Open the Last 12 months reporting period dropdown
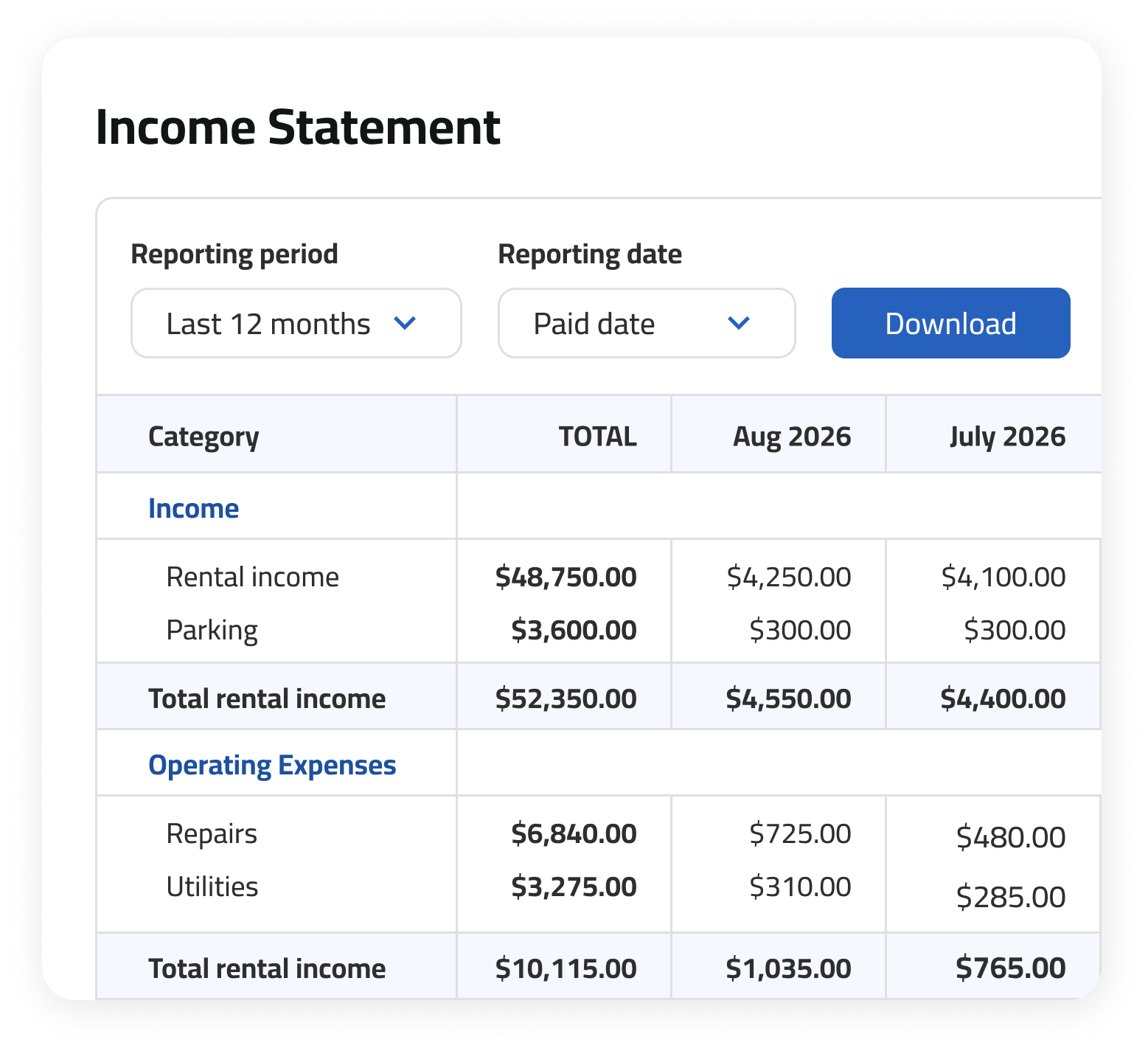Image resolution: width=1148 pixels, height=1051 pixels. click(296, 323)
